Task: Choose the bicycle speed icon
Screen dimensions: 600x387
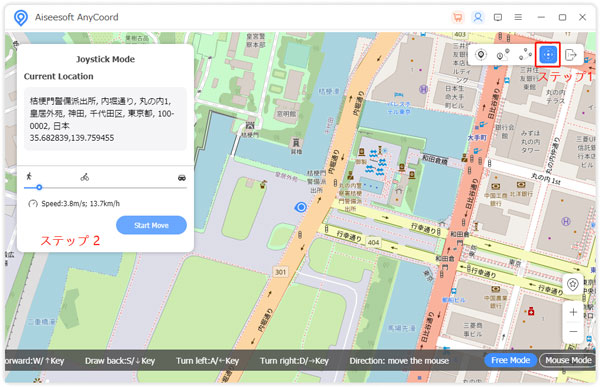Action: coord(85,177)
